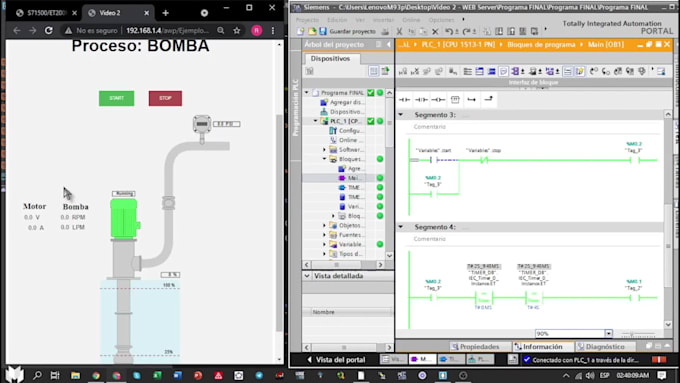Insert an empty box instruction
Image resolution: width=680 pixels, height=383 pixels.
pyautogui.click(x=455, y=100)
